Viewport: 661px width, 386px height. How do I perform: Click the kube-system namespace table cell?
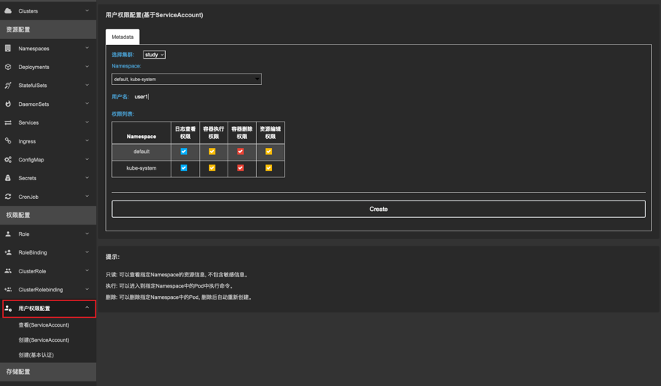click(142, 168)
